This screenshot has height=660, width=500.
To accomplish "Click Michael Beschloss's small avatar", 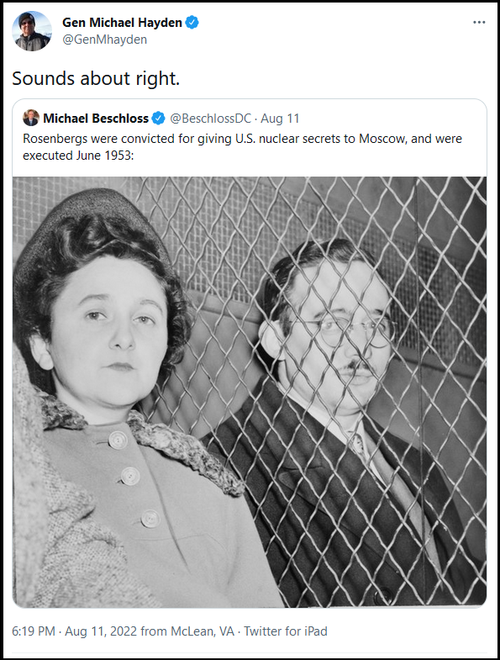I will [x=31, y=118].
